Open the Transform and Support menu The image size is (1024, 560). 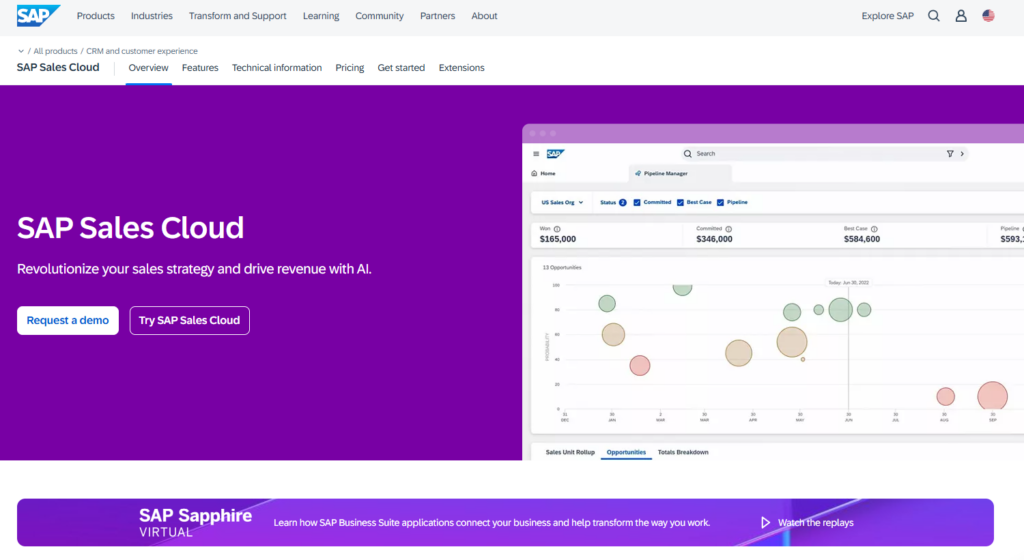coord(238,16)
